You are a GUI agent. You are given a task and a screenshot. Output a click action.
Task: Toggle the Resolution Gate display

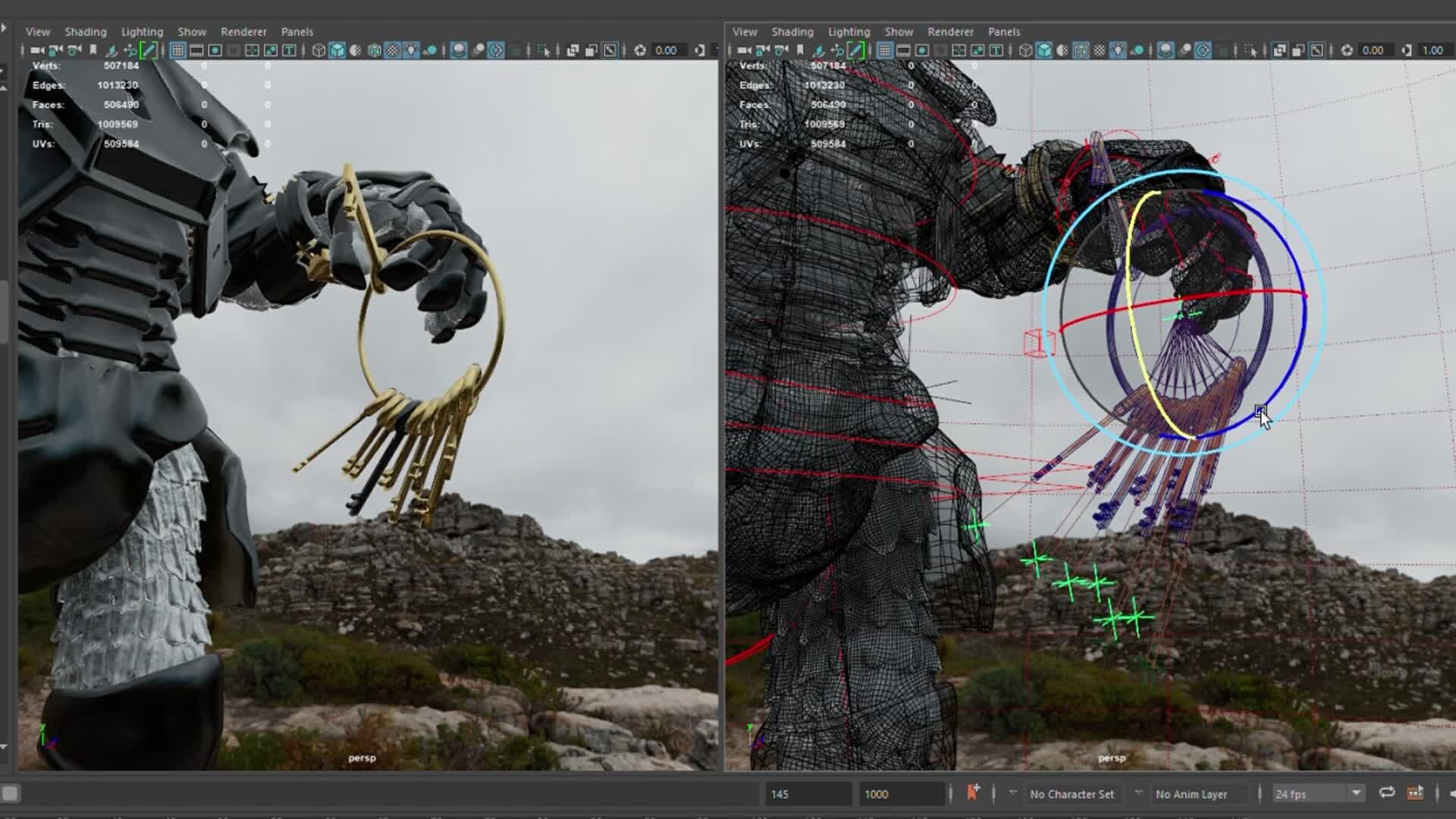pos(215,50)
